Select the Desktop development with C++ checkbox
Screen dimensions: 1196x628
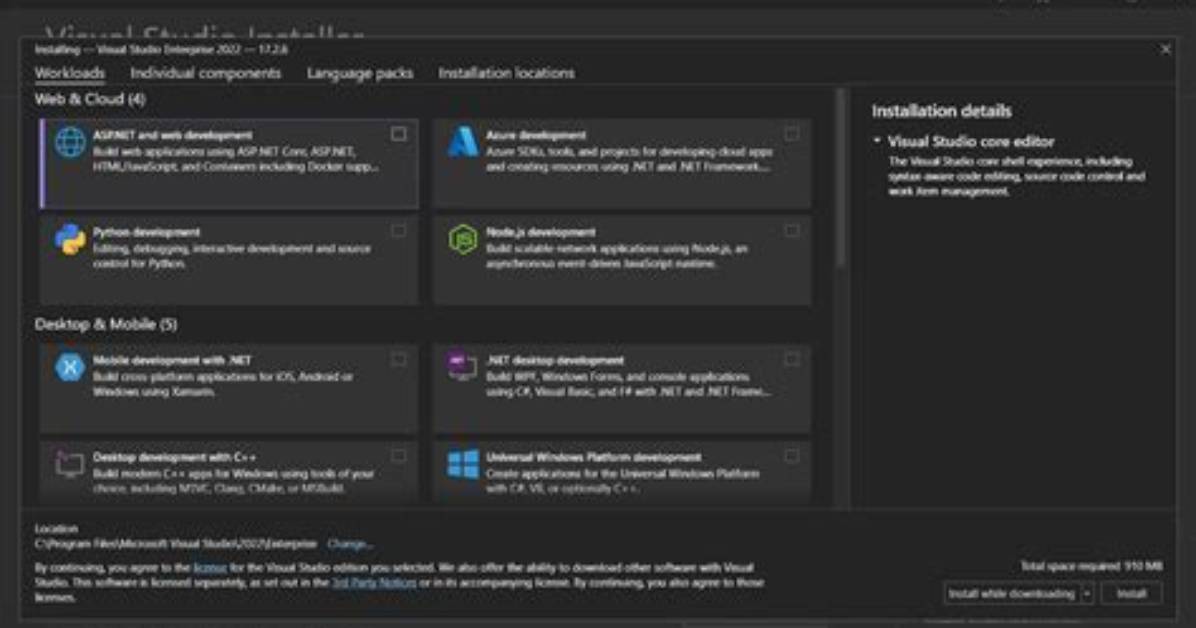398,456
